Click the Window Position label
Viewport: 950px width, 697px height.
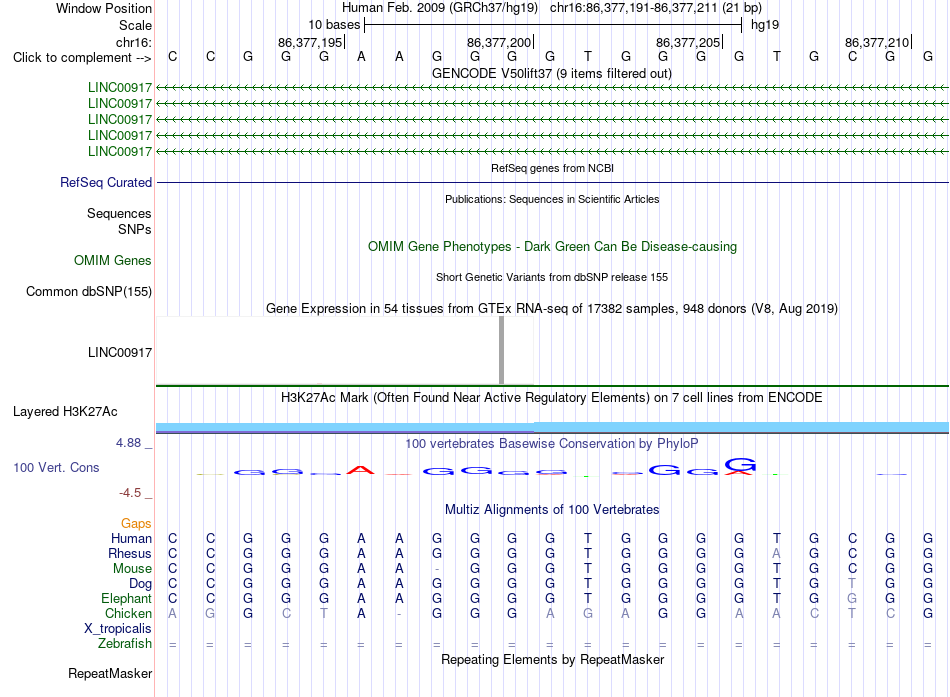[104, 8]
